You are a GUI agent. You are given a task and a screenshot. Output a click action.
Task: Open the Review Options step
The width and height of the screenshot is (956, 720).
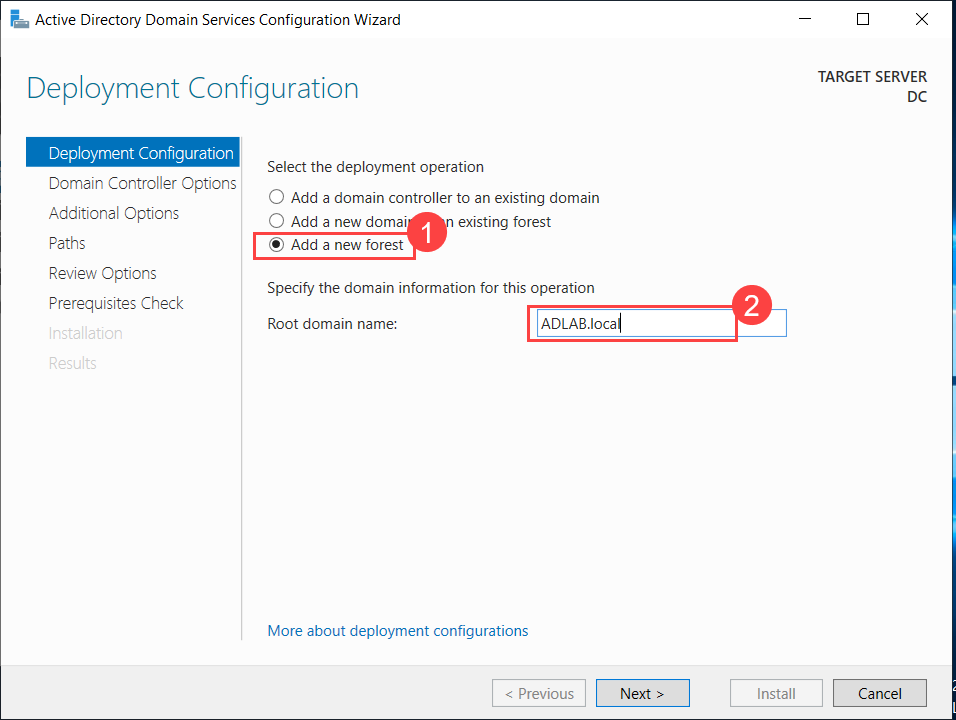[102, 273]
